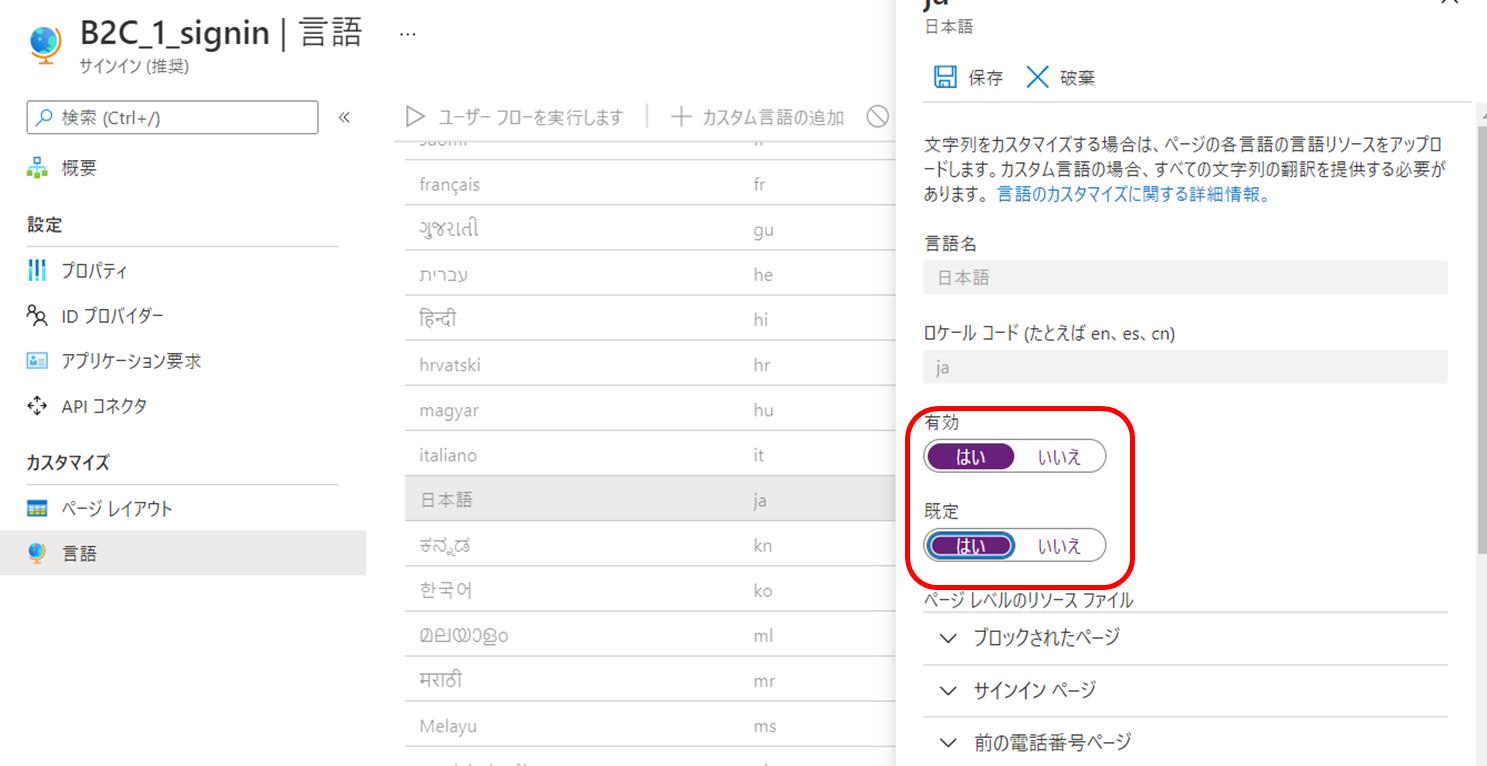Click the 検索 (Ctrl+/) search box

(x=172, y=117)
